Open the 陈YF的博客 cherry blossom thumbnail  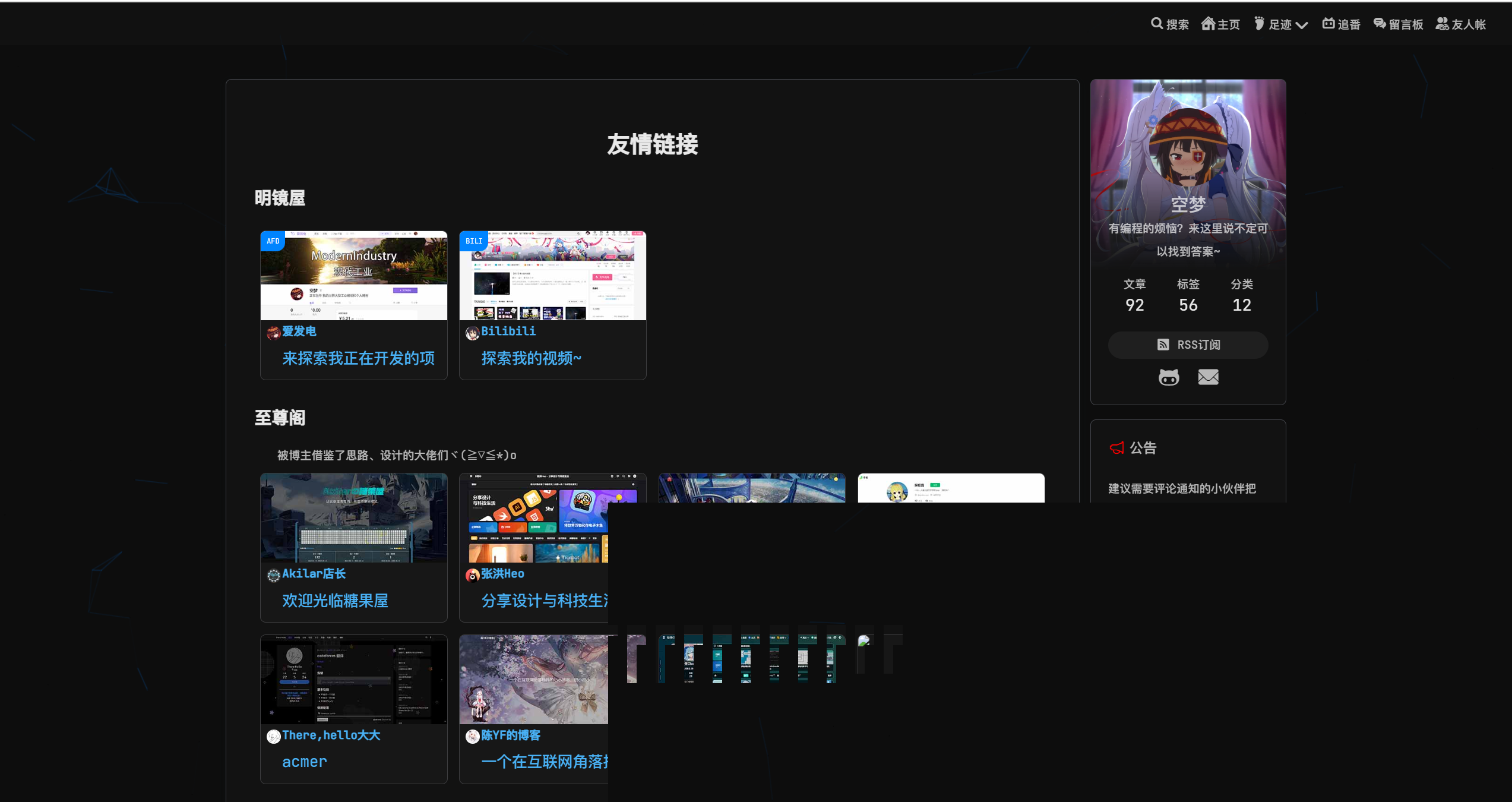coord(534,680)
